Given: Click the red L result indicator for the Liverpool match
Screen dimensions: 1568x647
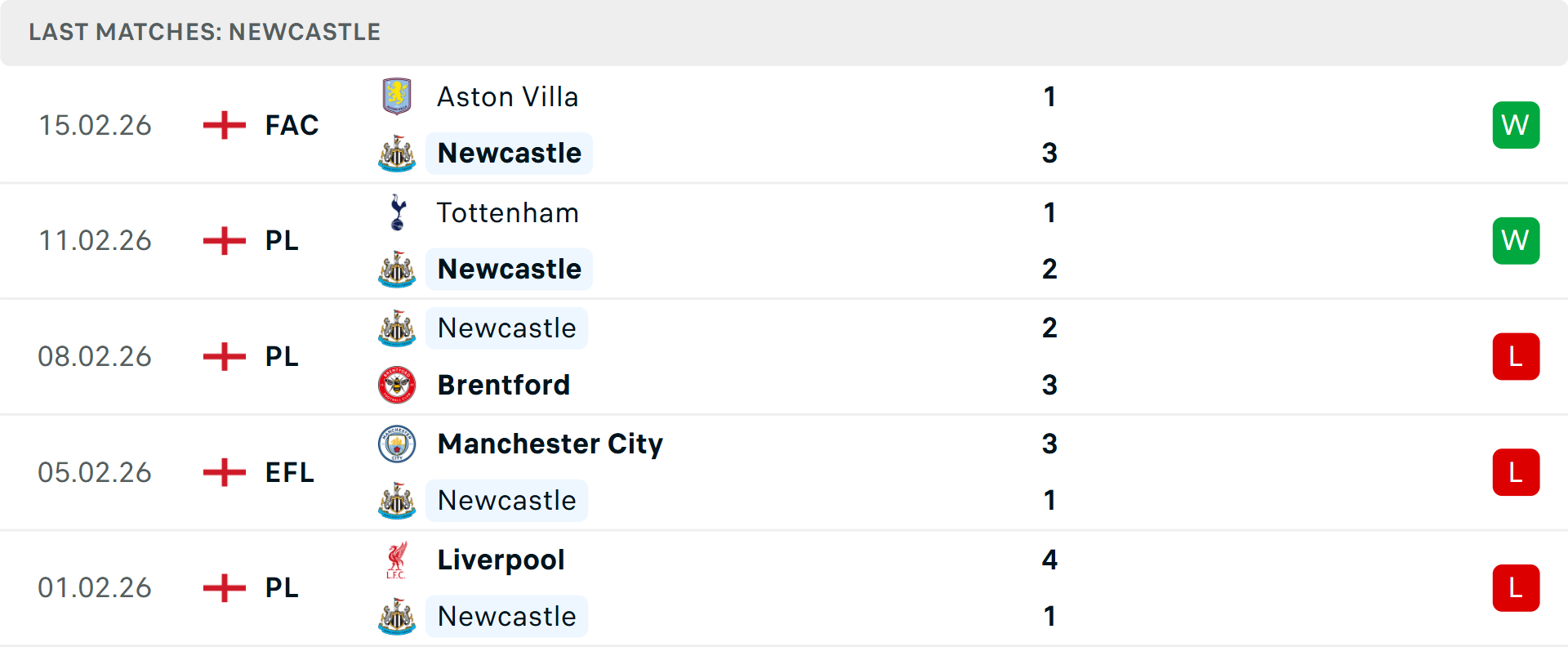Looking at the screenshot, I should click(x=1516, y=588).
